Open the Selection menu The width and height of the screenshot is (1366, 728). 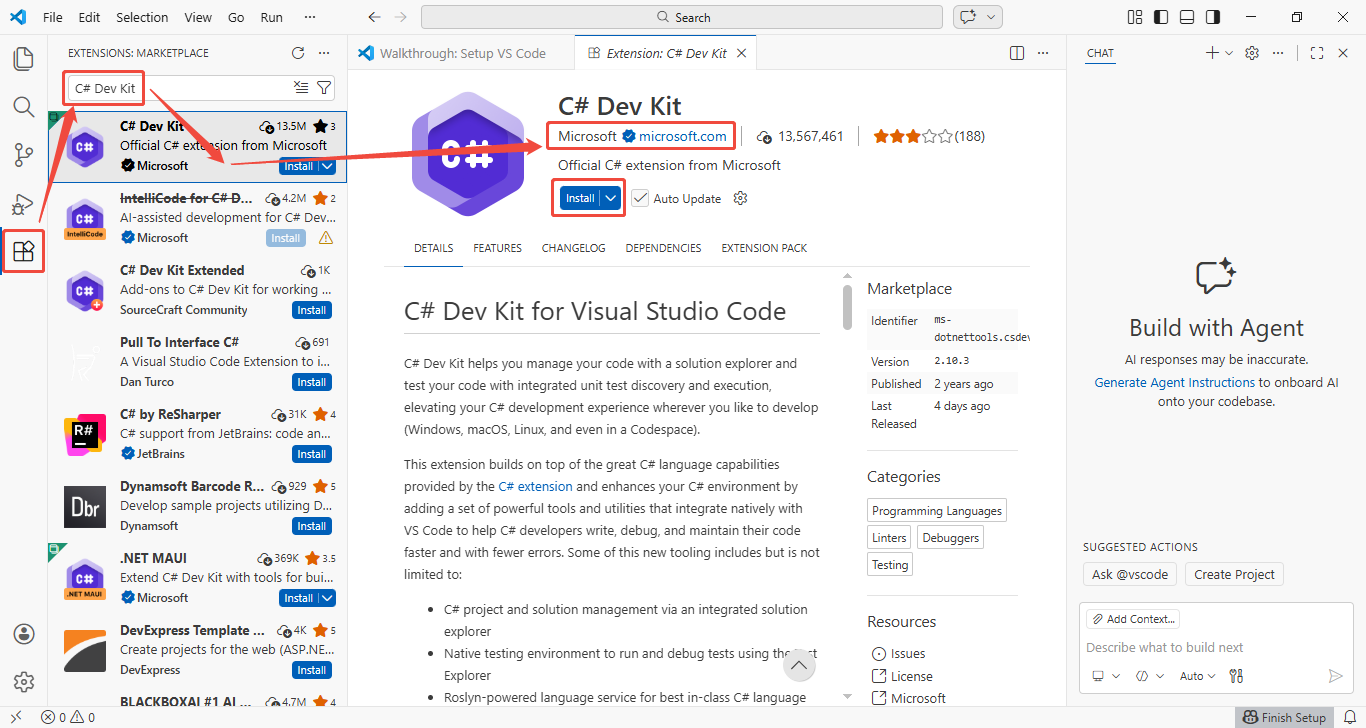(x=142, y=17)
